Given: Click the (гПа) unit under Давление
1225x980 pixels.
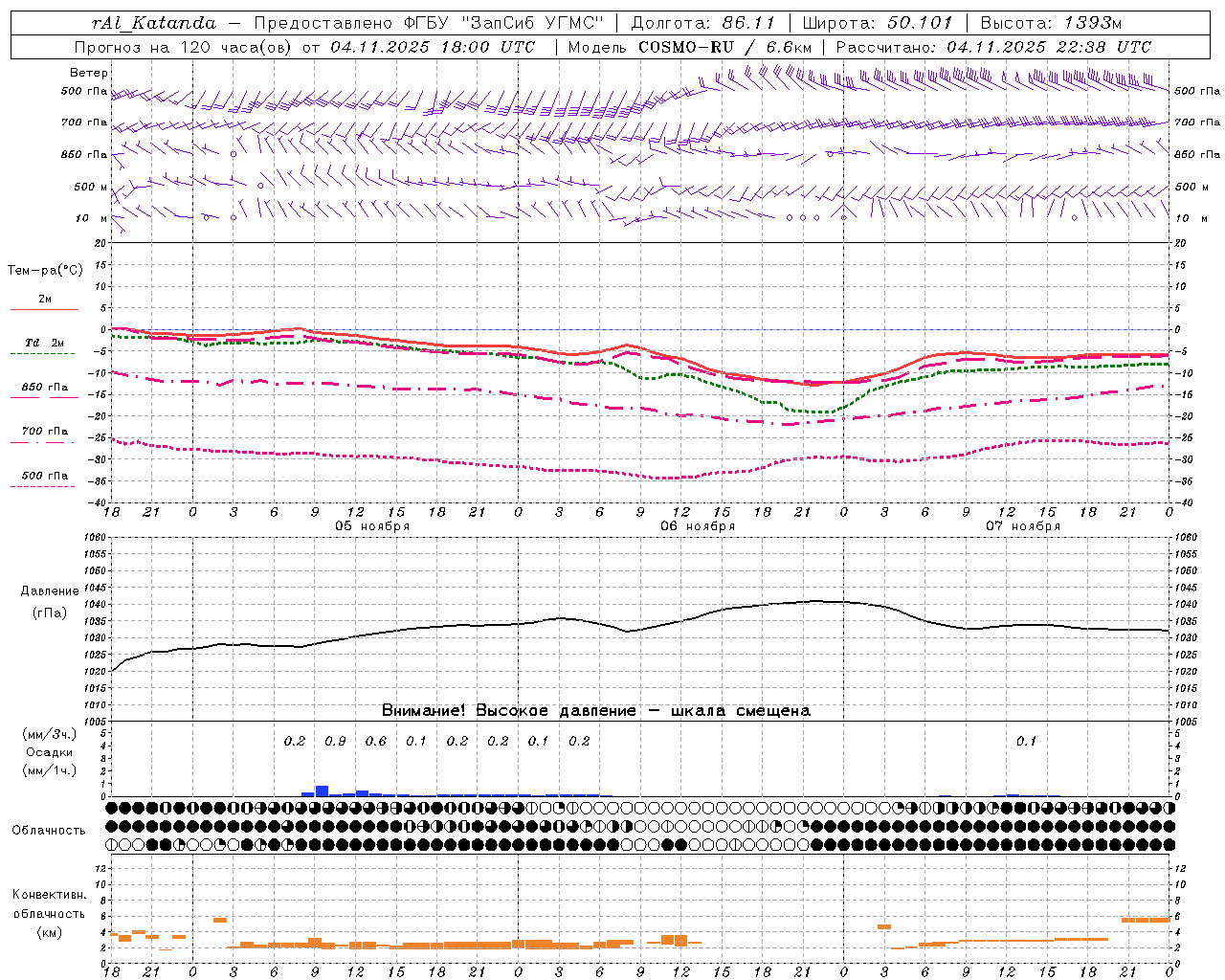Looking at the screenshot, I should coord(50,613).
